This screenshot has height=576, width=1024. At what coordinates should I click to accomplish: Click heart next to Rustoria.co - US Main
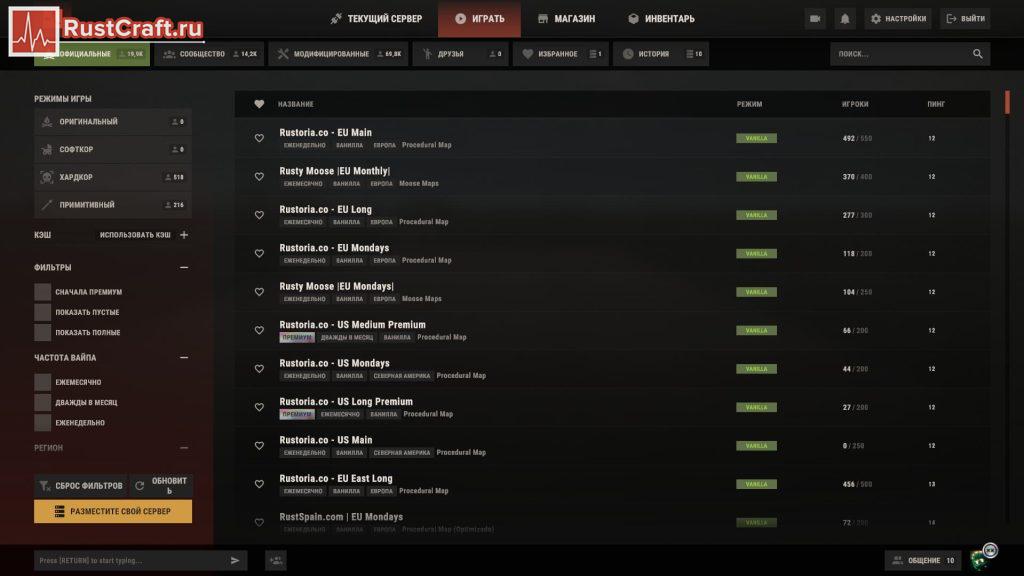coord(259,446)
